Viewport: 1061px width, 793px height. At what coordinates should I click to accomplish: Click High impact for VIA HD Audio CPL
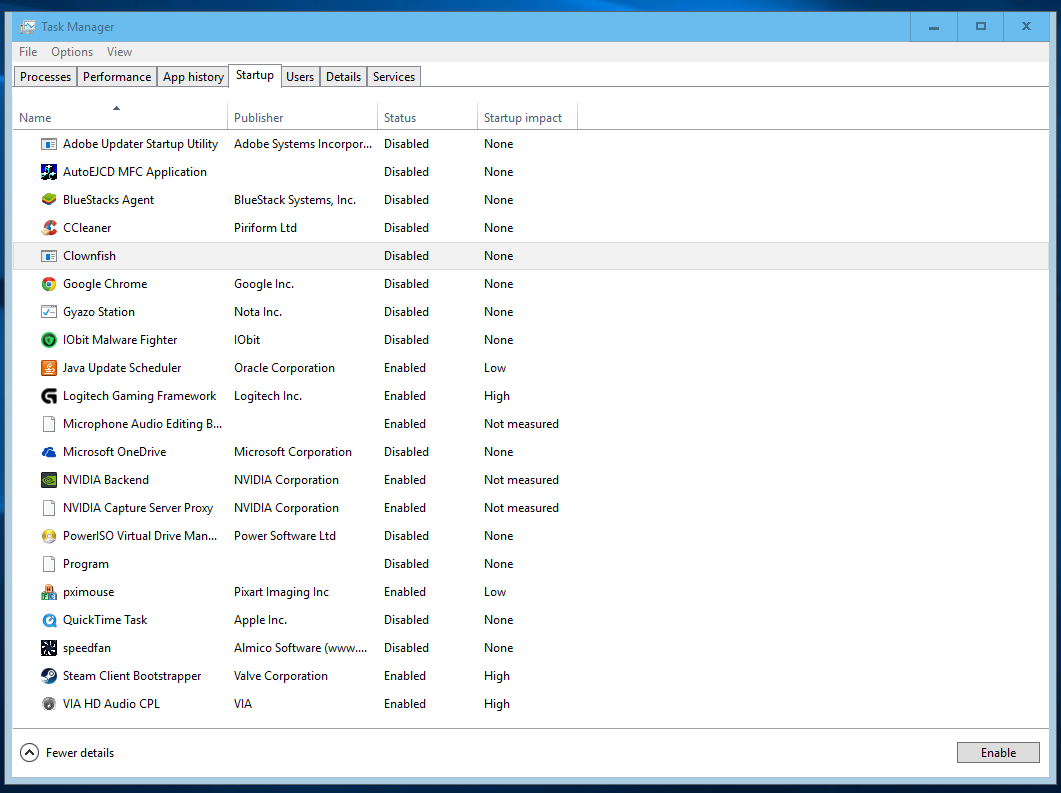[497, 704]
